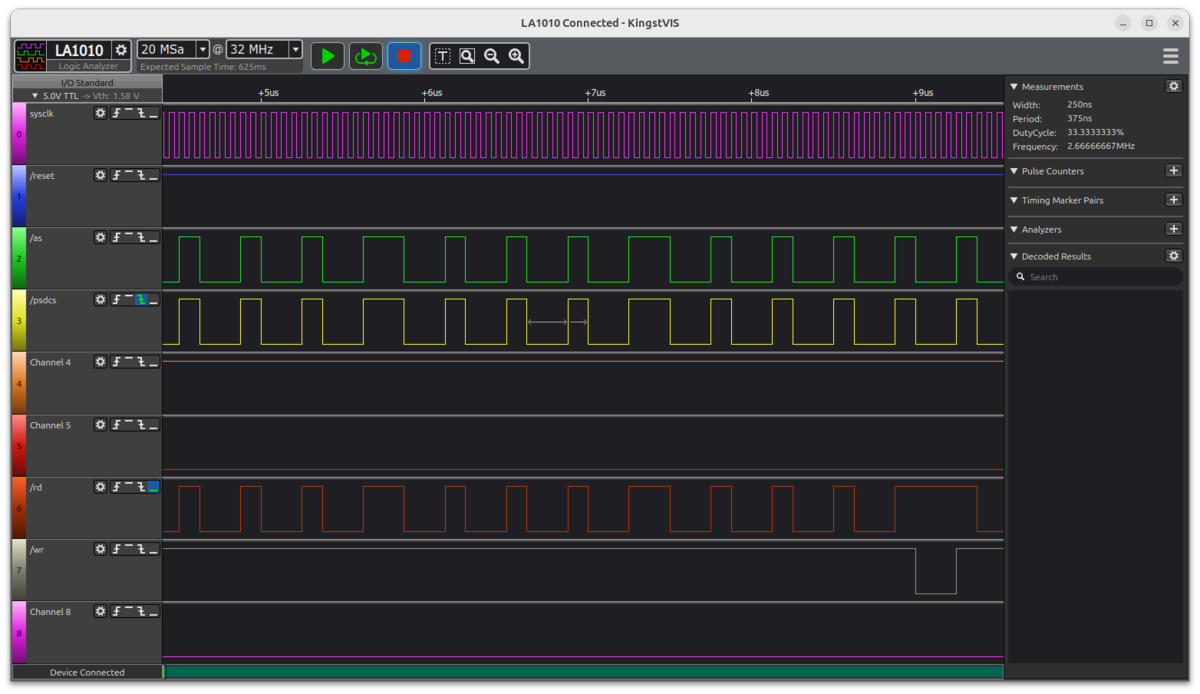
Task: Add a new pulse counter
Action: click(1174, 171)
